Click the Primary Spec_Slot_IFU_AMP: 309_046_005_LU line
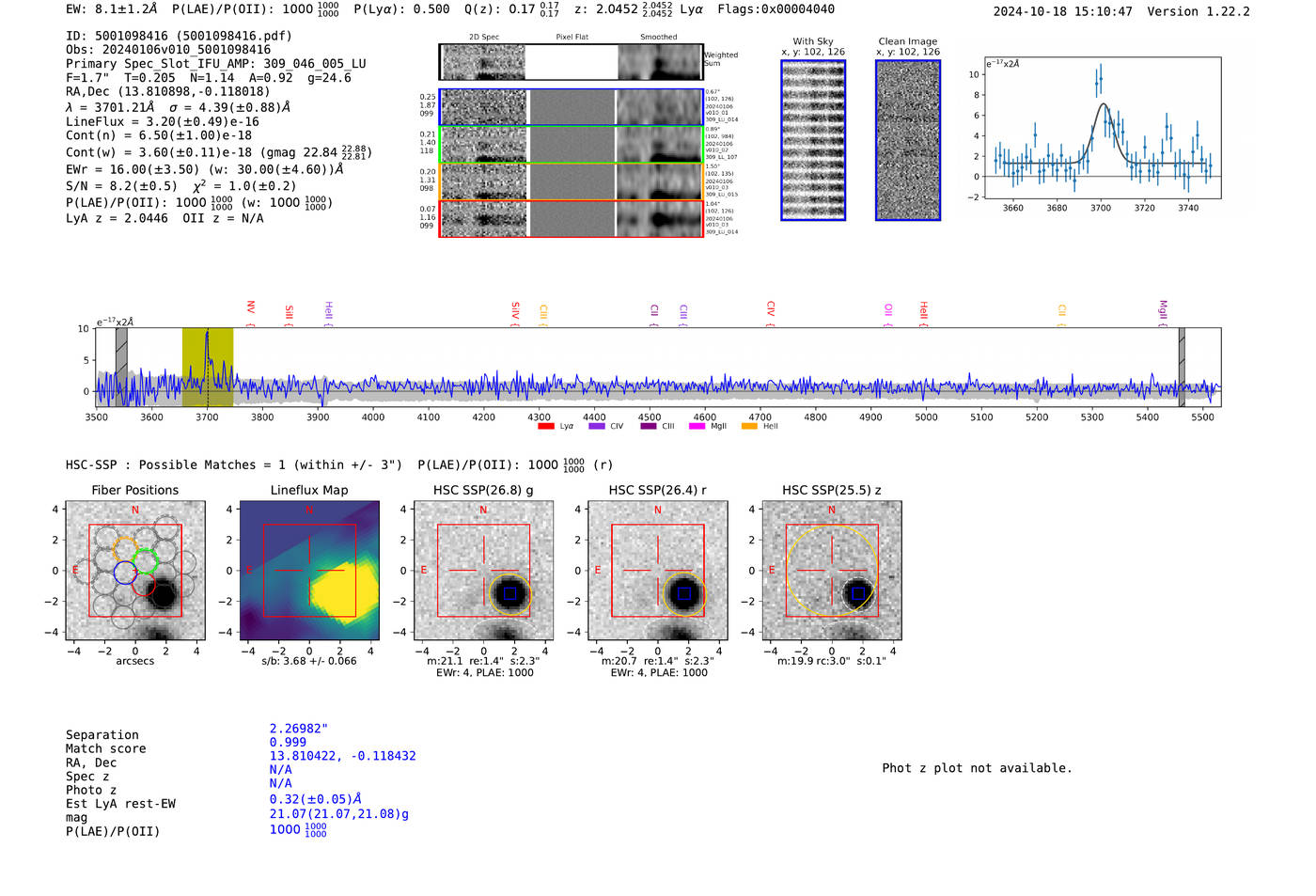Image resolution: width=1316 pixels, height=896 pixels. pos(216,64)
